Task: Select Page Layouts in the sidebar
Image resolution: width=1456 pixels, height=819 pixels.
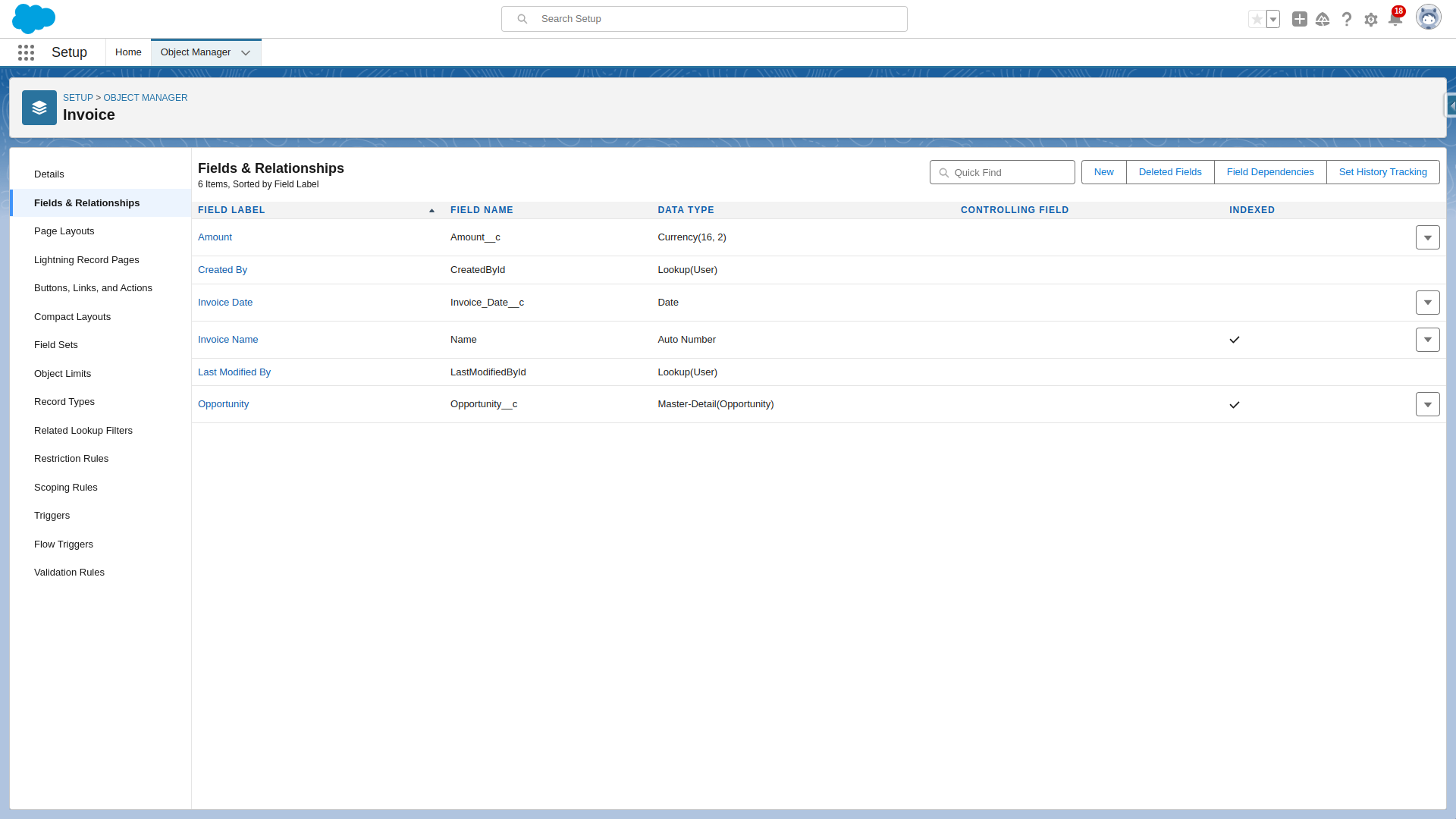Action: pos(64,231)
